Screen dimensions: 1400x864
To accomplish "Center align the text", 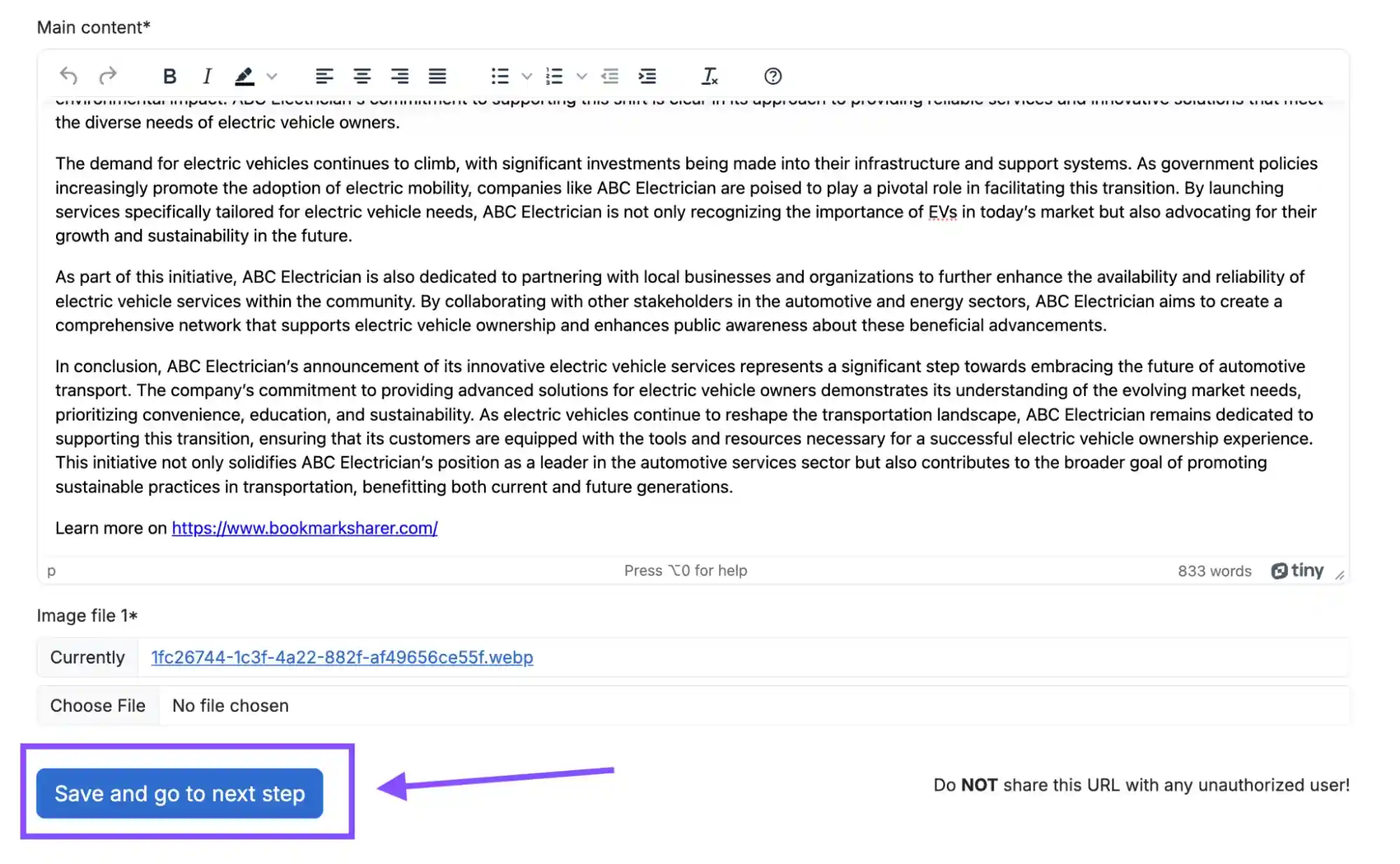I will (361, 76).
